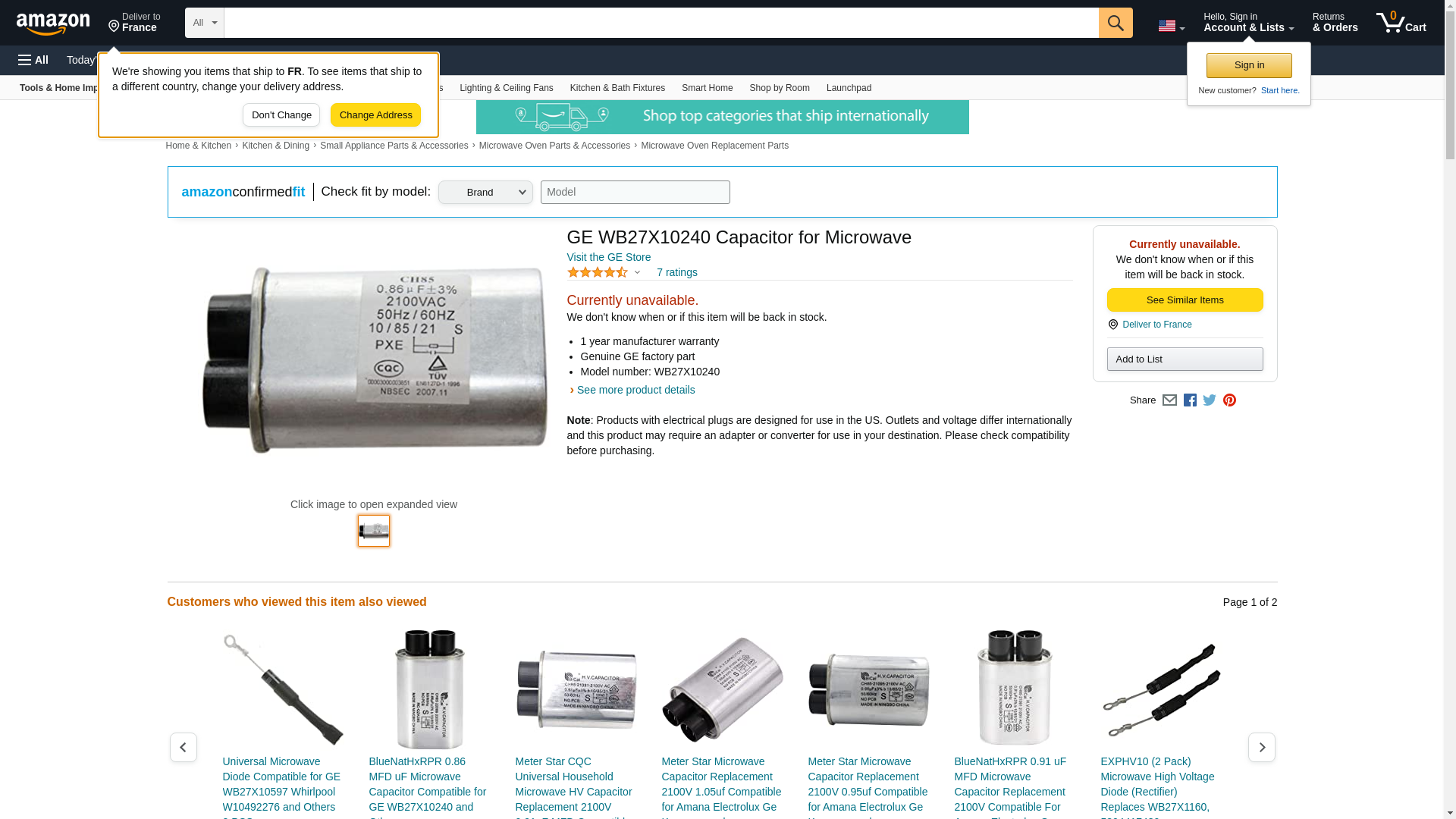
Task: Open Lighting & Ceiling Fans menu item
Action: pyautogui.click(x=506, y=88)
